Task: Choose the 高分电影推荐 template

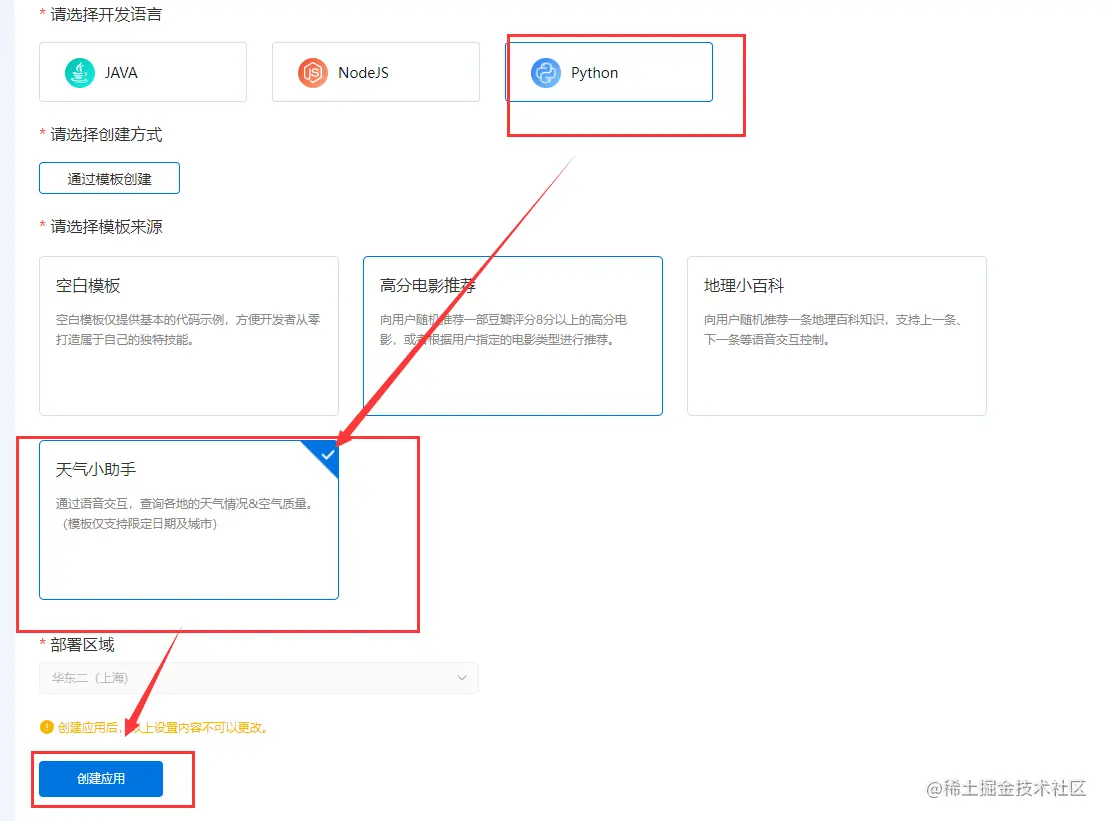Action: (x=512, y=335)
